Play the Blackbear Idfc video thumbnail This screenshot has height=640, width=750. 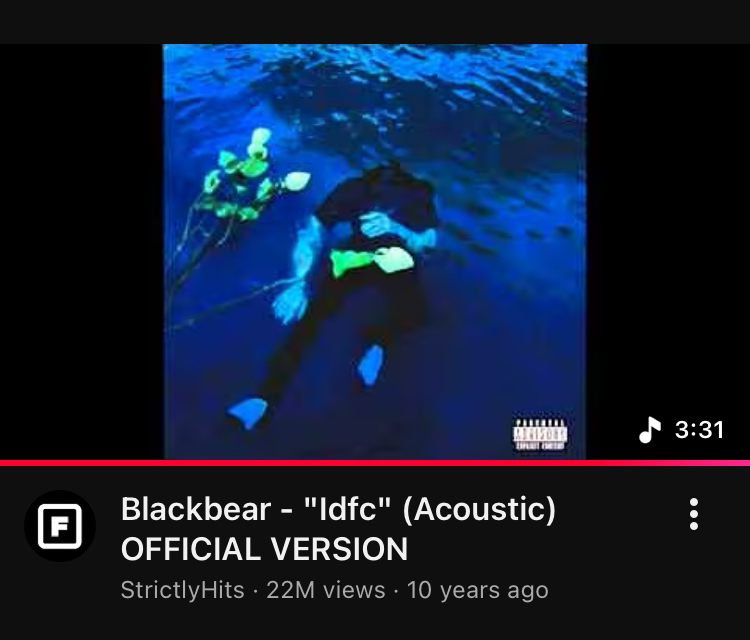(x=375, y=252)
